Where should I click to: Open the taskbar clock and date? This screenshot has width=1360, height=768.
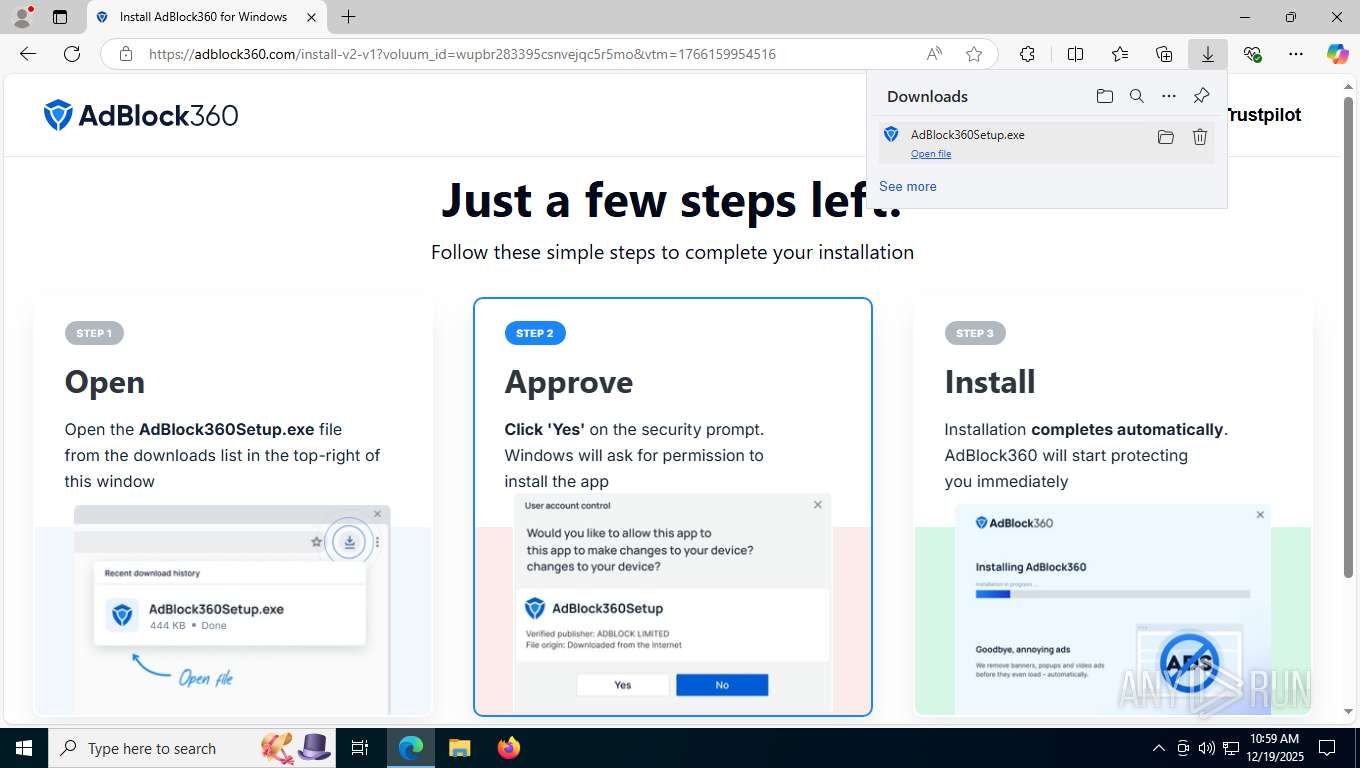click(1274, 748)
